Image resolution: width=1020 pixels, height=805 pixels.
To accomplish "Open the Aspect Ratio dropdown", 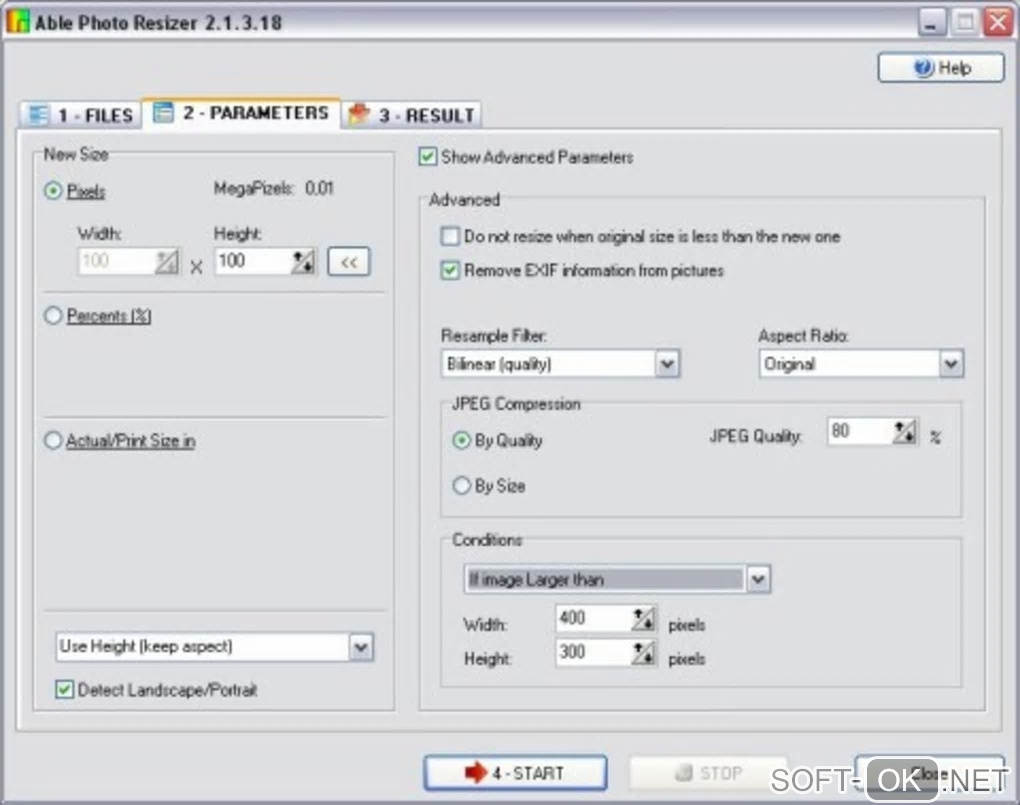I will (x=951, y=364).
